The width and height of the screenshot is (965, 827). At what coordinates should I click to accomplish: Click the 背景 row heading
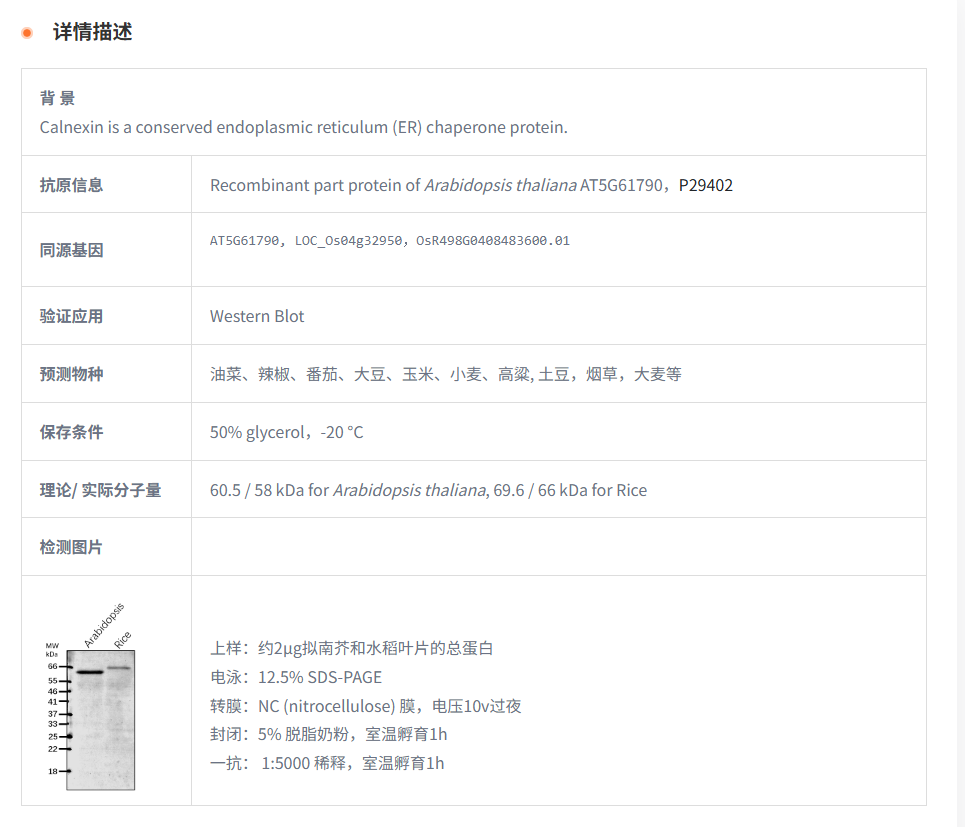pyautogui.click(x=57, y=98)
